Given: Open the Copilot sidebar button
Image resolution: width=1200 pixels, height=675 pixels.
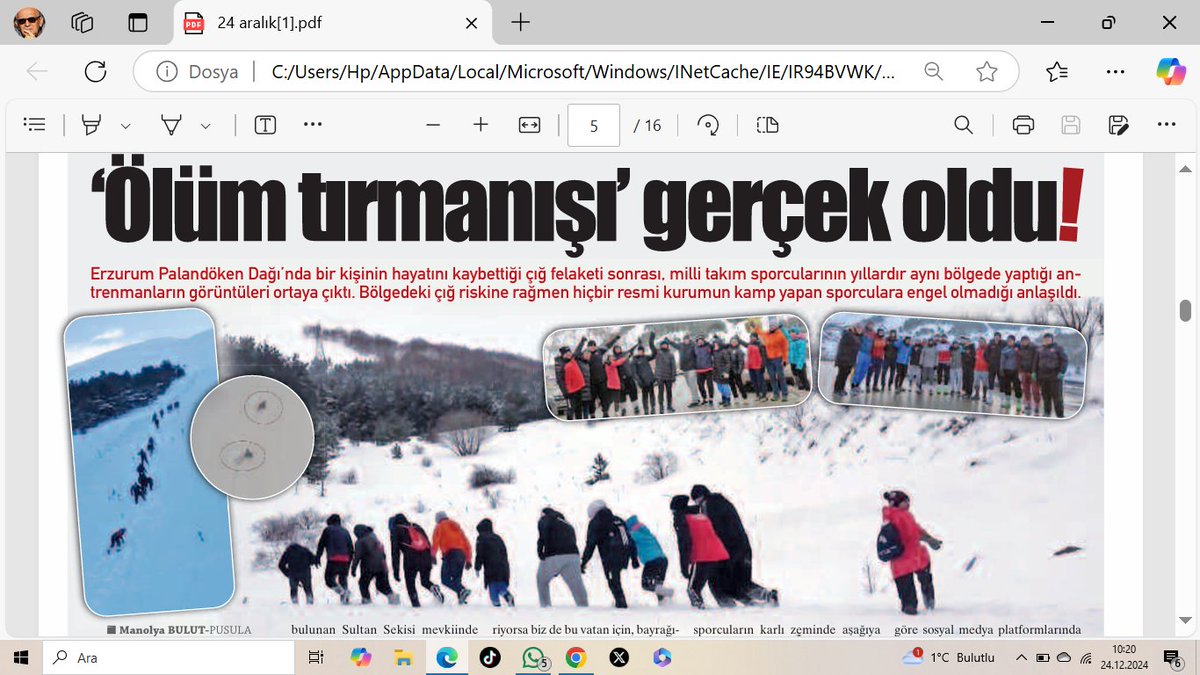Looking at the screenshot, I should 1168,71.
